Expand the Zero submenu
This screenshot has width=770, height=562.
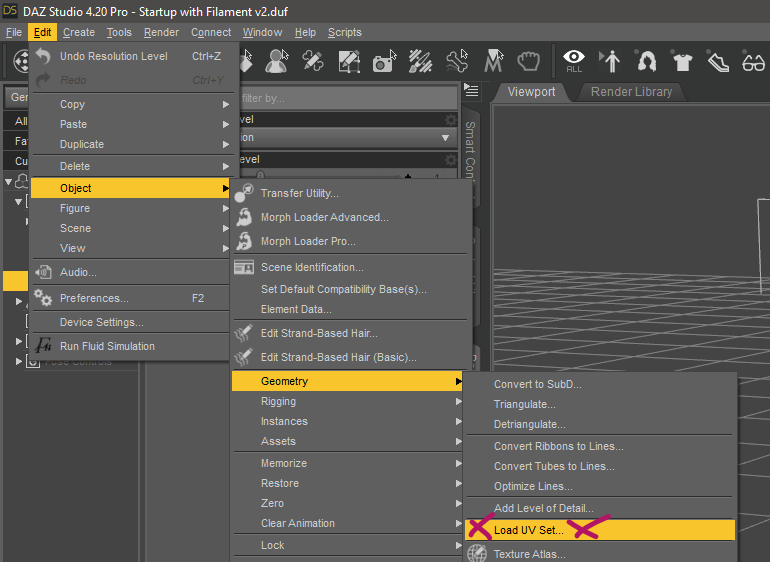click(348, 504)
